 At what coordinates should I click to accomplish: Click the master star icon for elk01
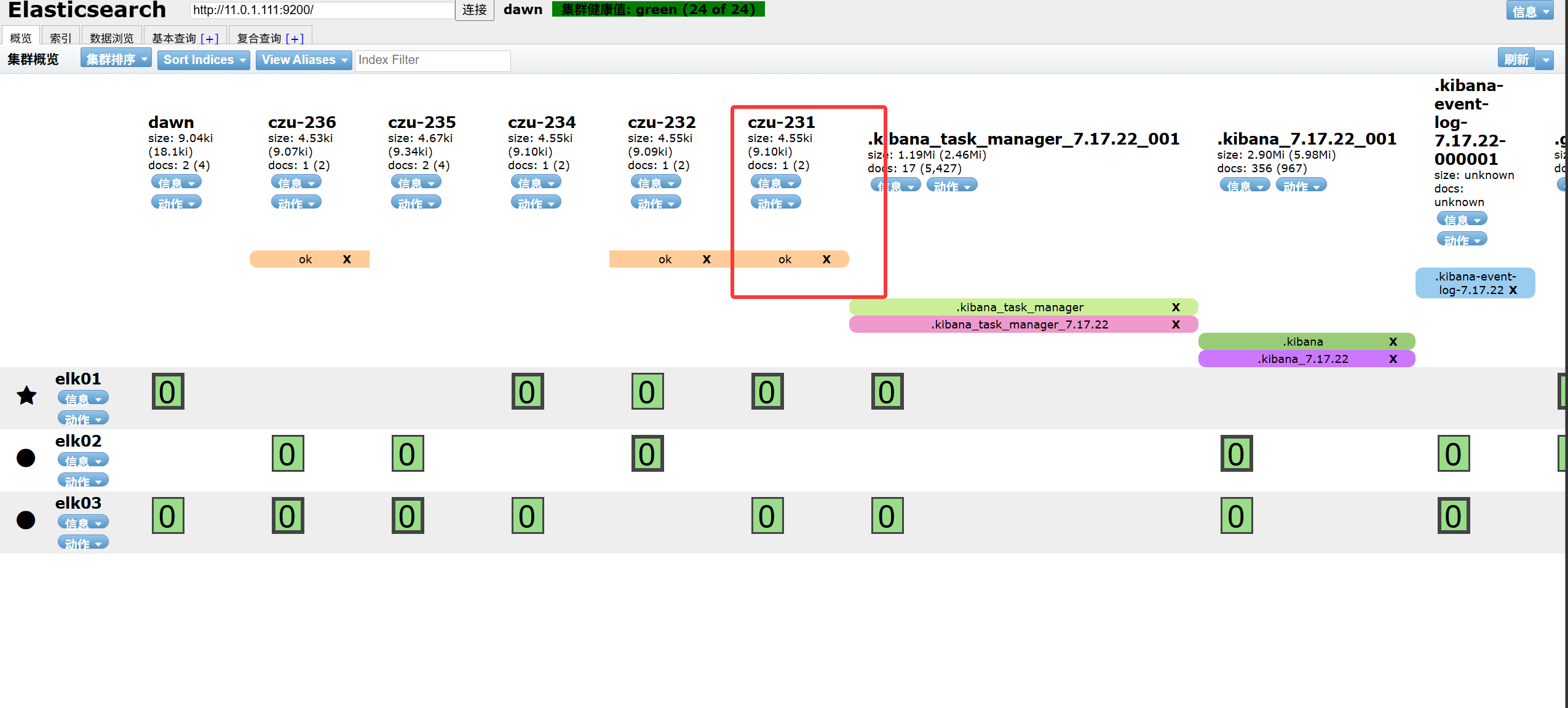26,396
